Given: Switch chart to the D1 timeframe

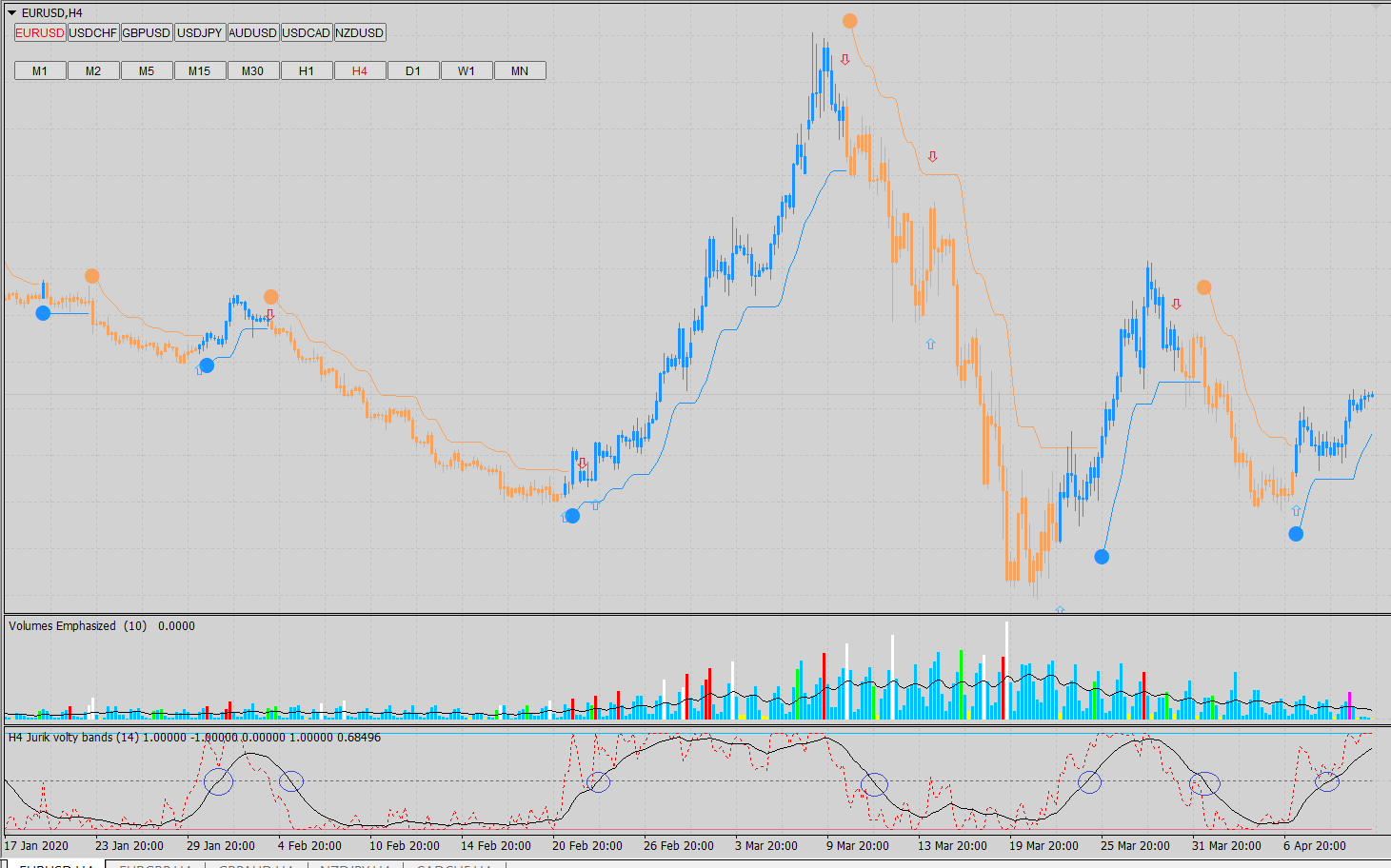Looking at the screenshot, I should click(x=413, y=70).
